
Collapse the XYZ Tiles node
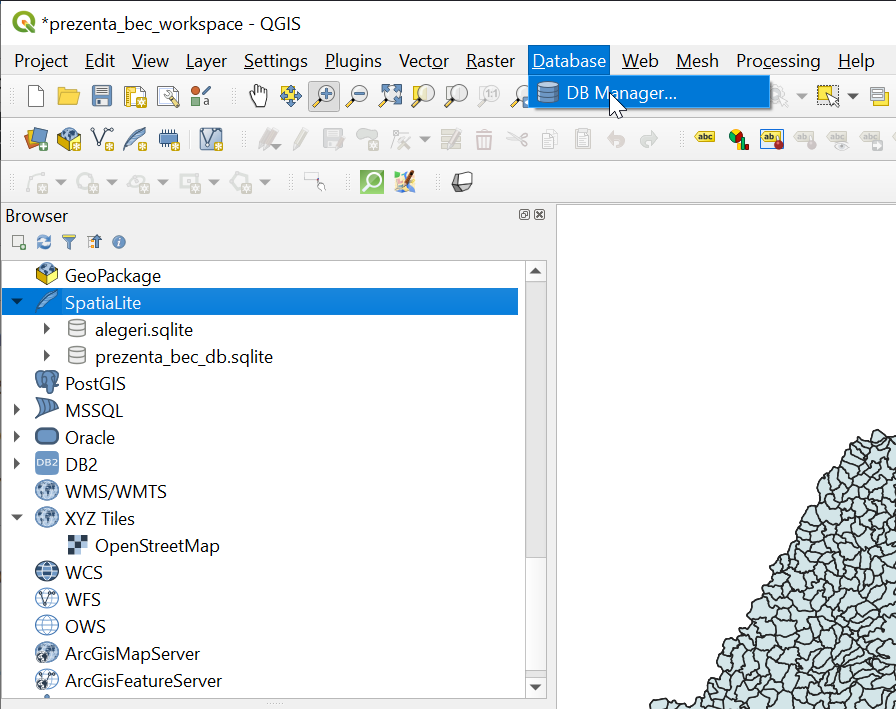tap(17, 517)
